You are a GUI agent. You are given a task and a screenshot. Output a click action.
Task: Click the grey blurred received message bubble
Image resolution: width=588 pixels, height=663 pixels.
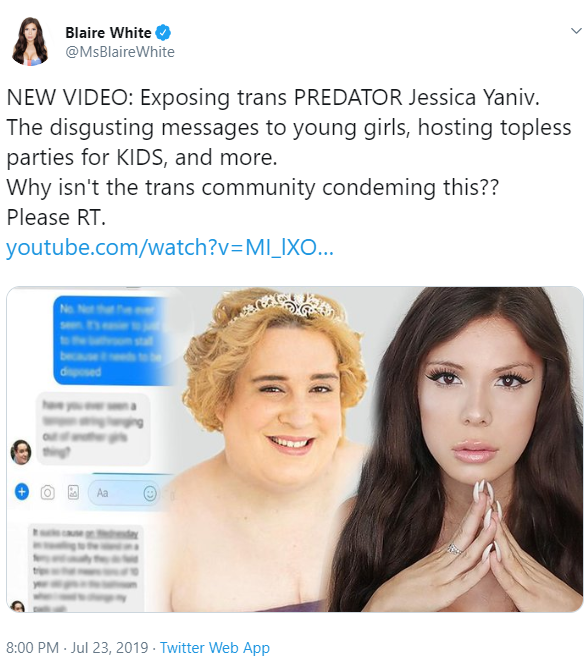[x=93, y=429]
